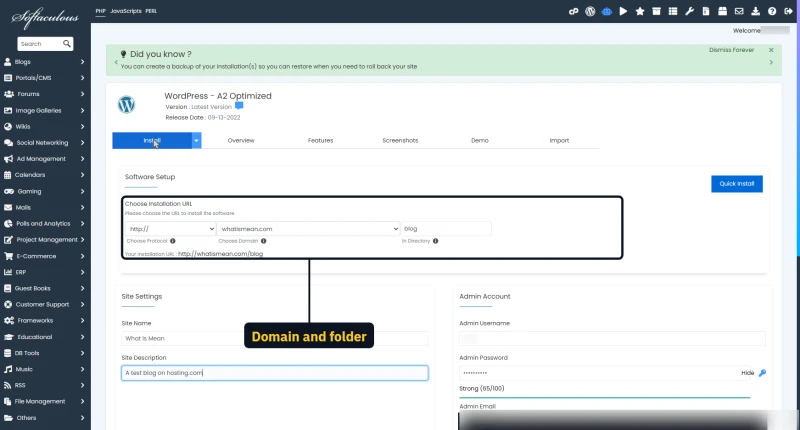
Task: Select the PHP scripts tab
Action: 101,11
